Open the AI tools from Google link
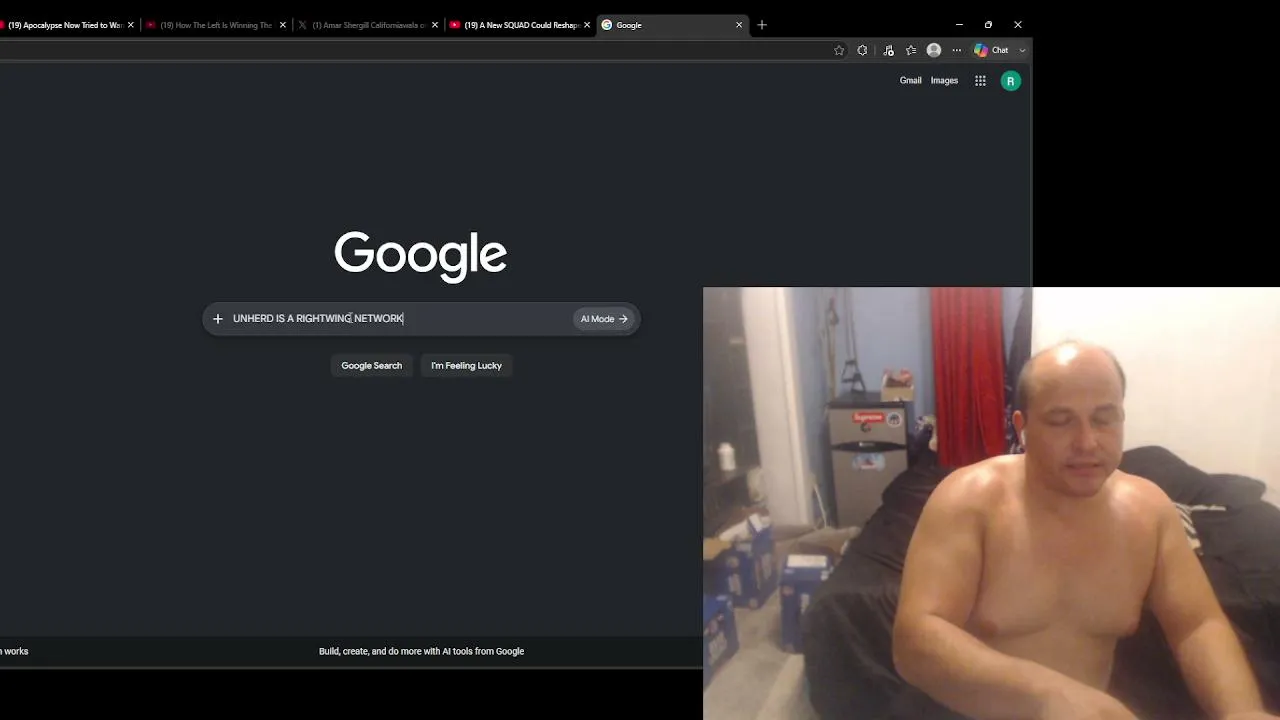This screenshot has width=1280, height=720. pos(421,652)
